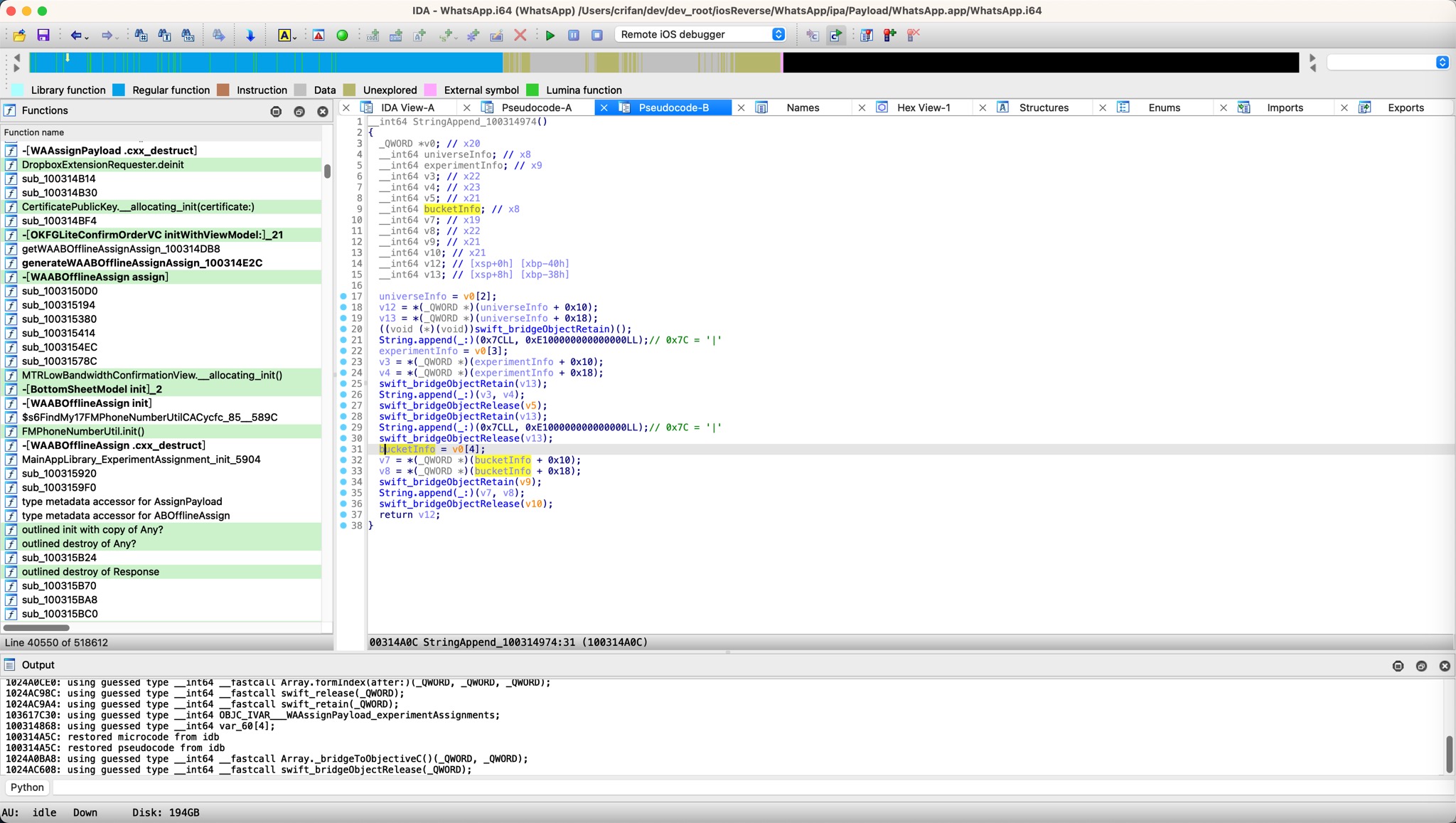Start debugger with green play icon
This screenshot has height=823, width=1456.
click(x=550, y=35)
